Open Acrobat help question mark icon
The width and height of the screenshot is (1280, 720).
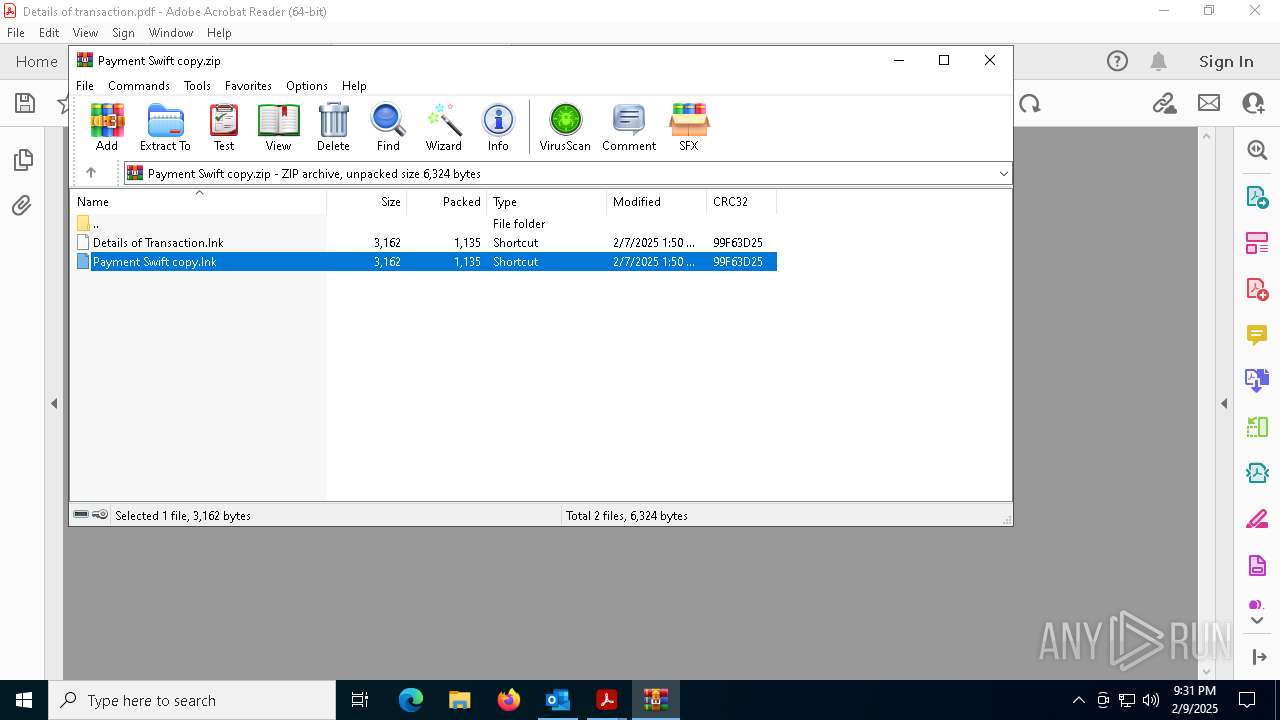(x=1117, y=61)
